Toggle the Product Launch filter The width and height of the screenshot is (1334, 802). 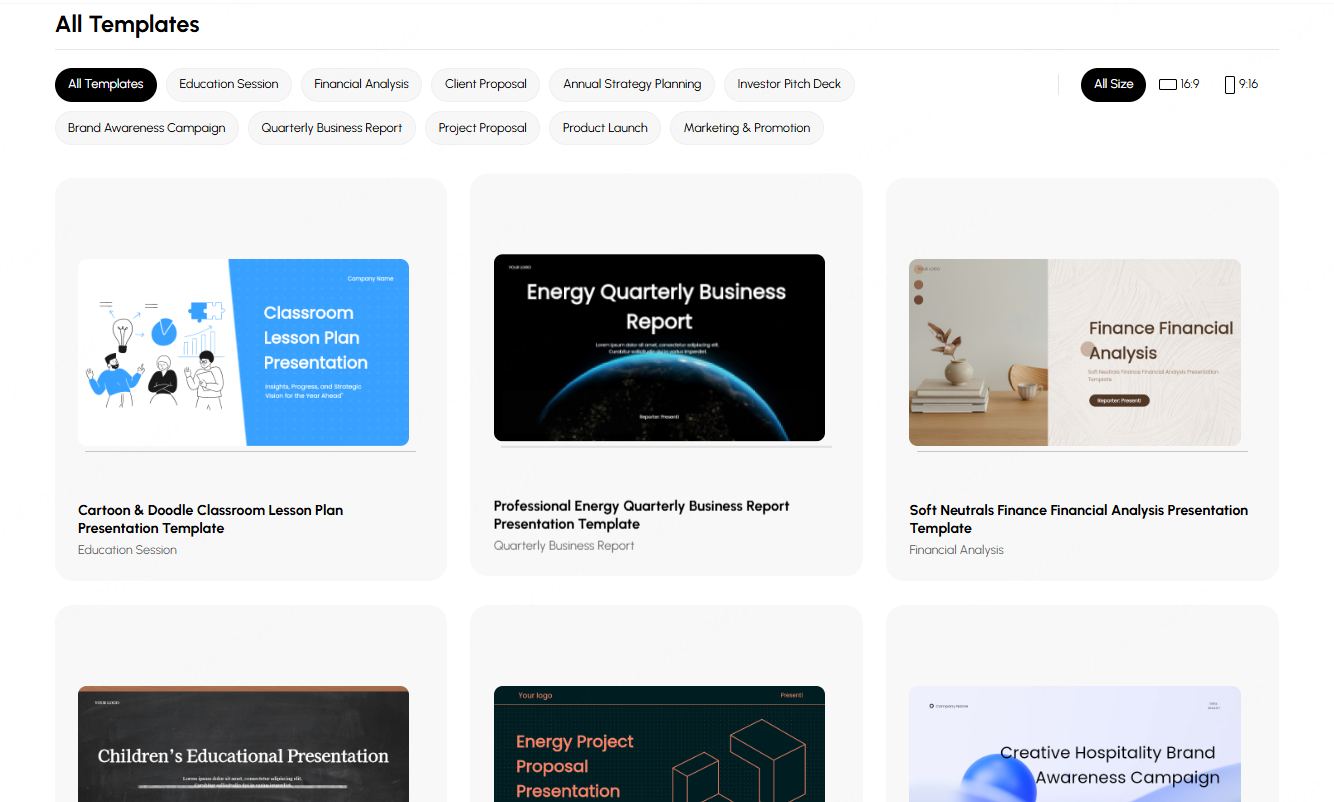[605, 128]
